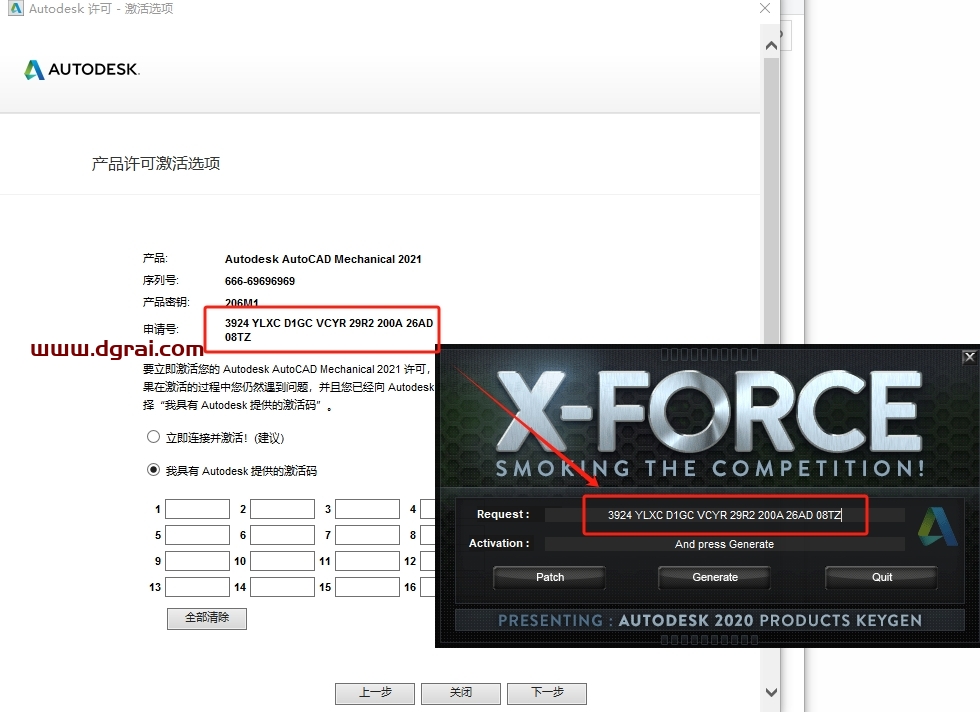The height and width of the screenshot is (712, 980).
Task: Click the request code text 3924 YLXC
Action: tap(329, 330)
